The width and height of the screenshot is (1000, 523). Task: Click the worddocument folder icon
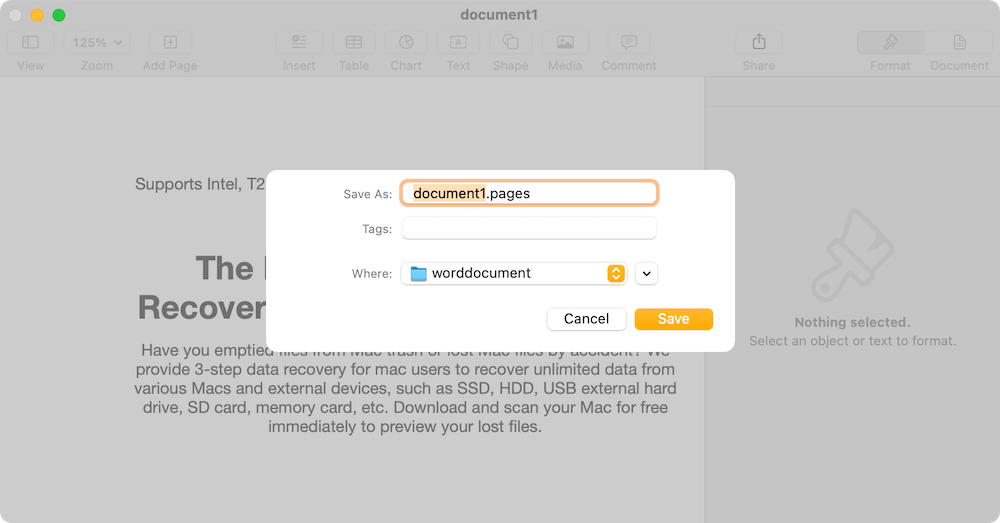418,274
